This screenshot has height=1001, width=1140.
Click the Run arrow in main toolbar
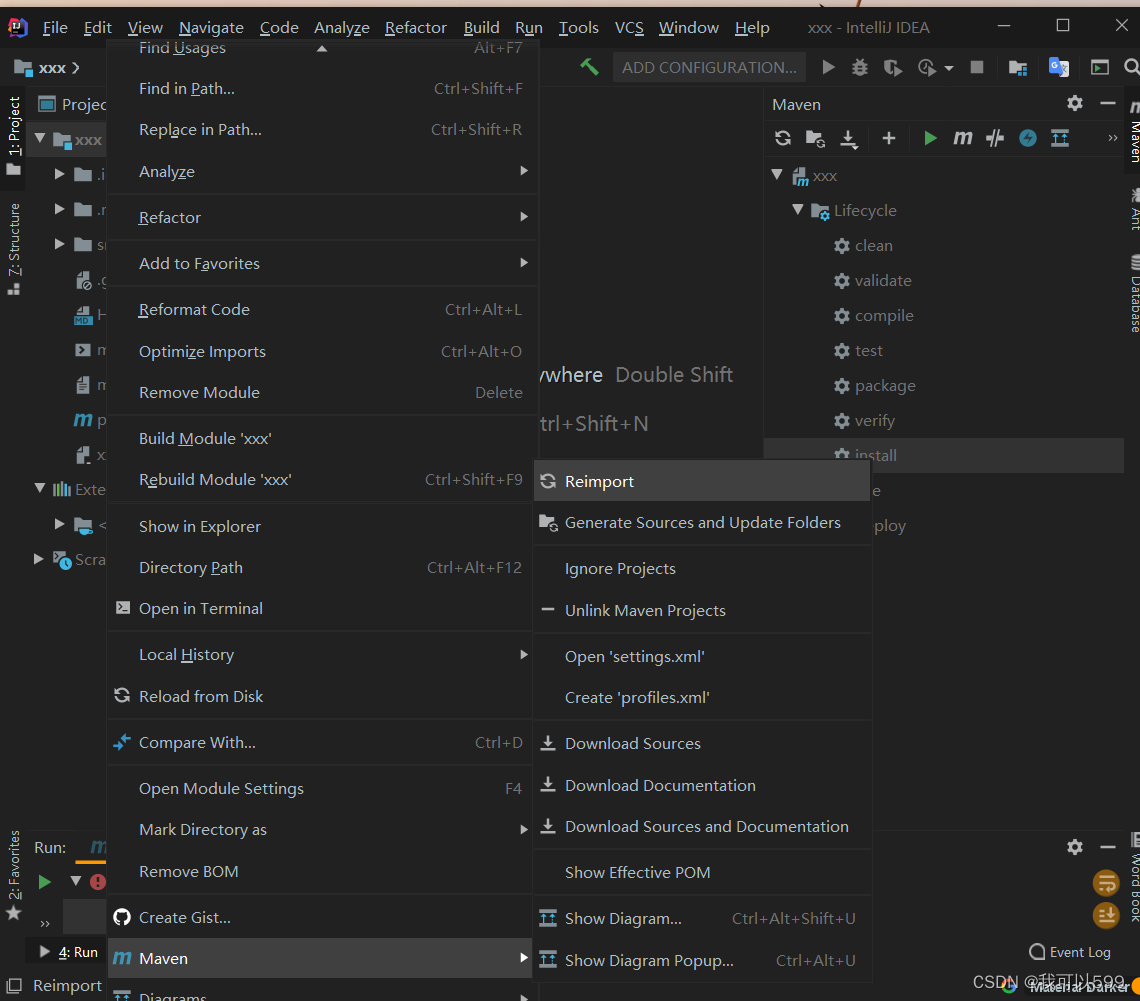pos(828,68)
